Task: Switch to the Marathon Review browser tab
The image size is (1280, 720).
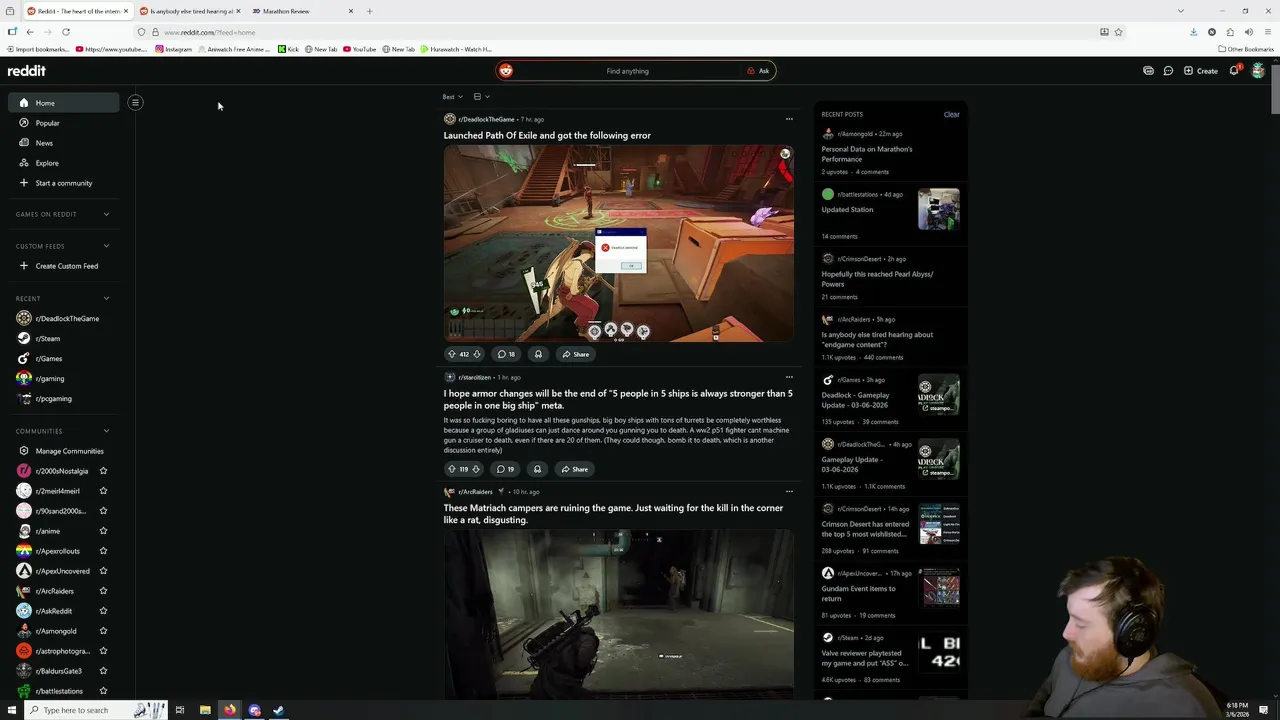Action: (302, 11)
